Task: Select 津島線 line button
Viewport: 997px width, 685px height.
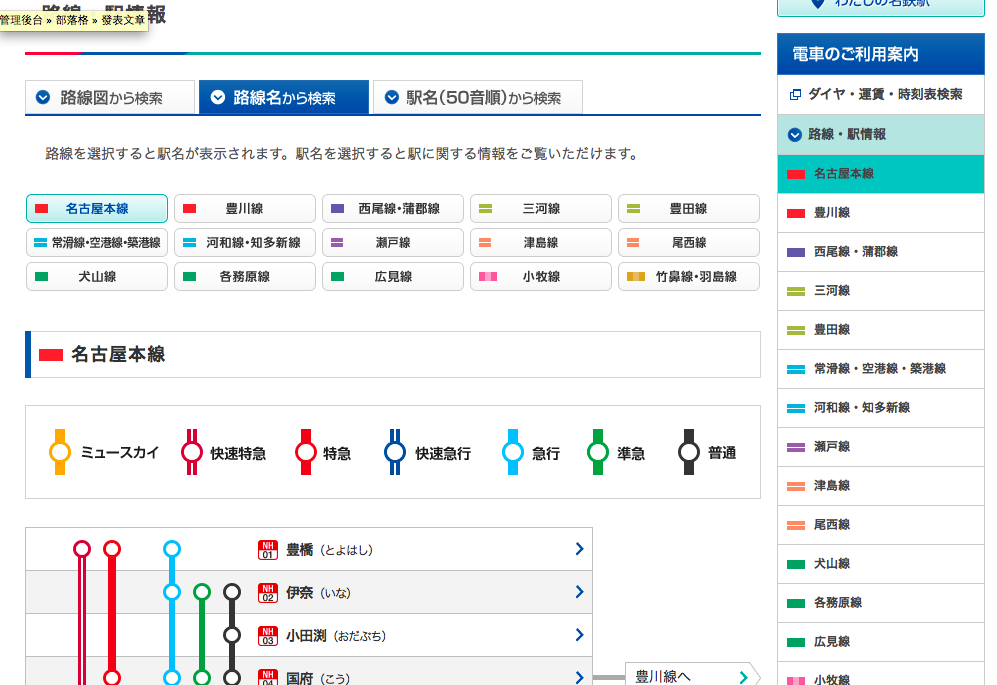Action: point(541,242)
